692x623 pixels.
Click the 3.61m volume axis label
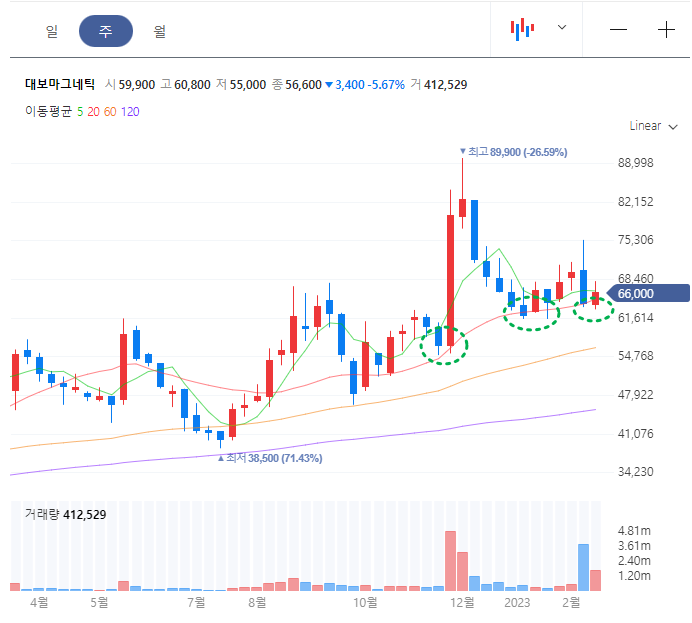634,546
